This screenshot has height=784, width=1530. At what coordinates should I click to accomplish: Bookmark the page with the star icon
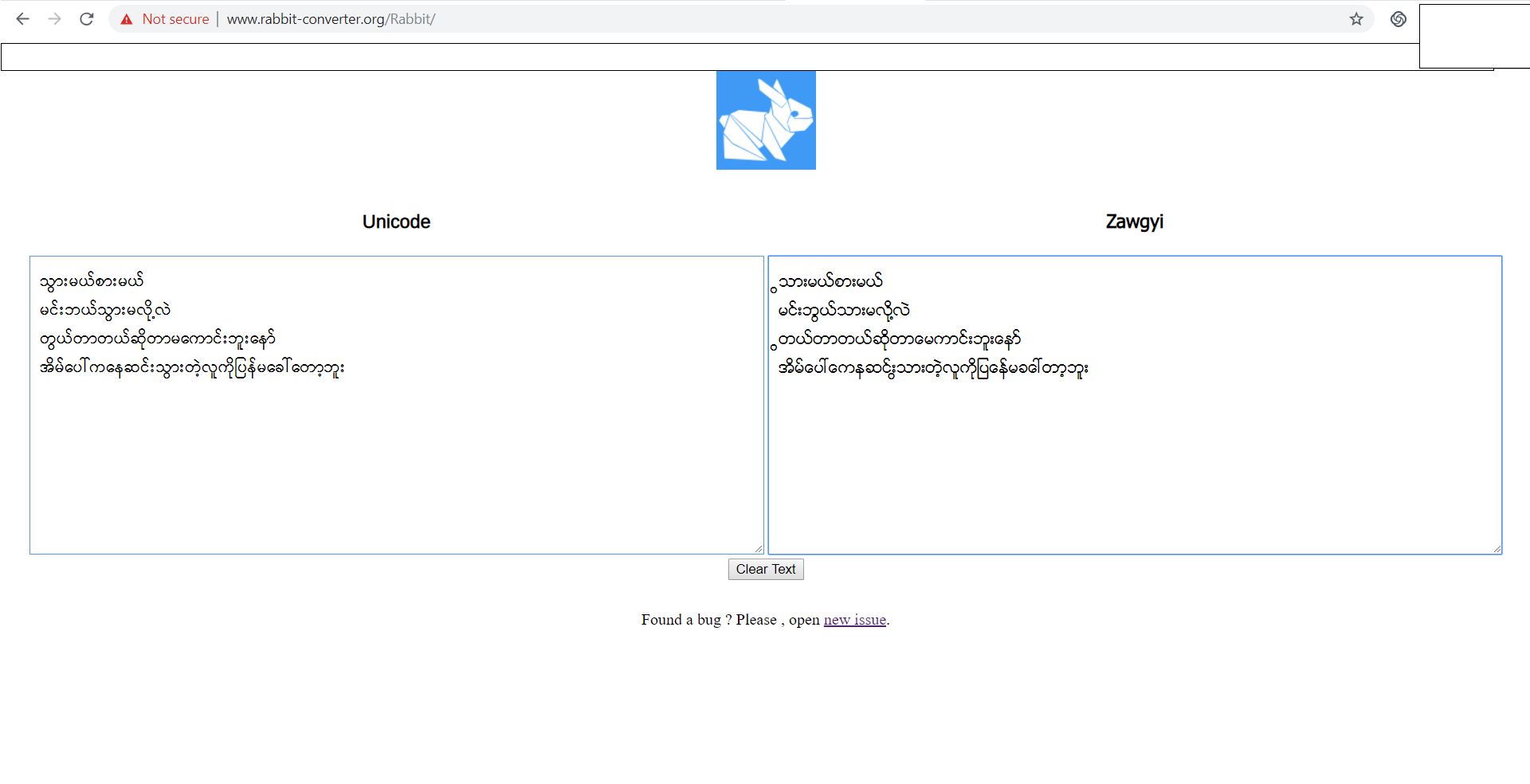[x=1356, y=18]
